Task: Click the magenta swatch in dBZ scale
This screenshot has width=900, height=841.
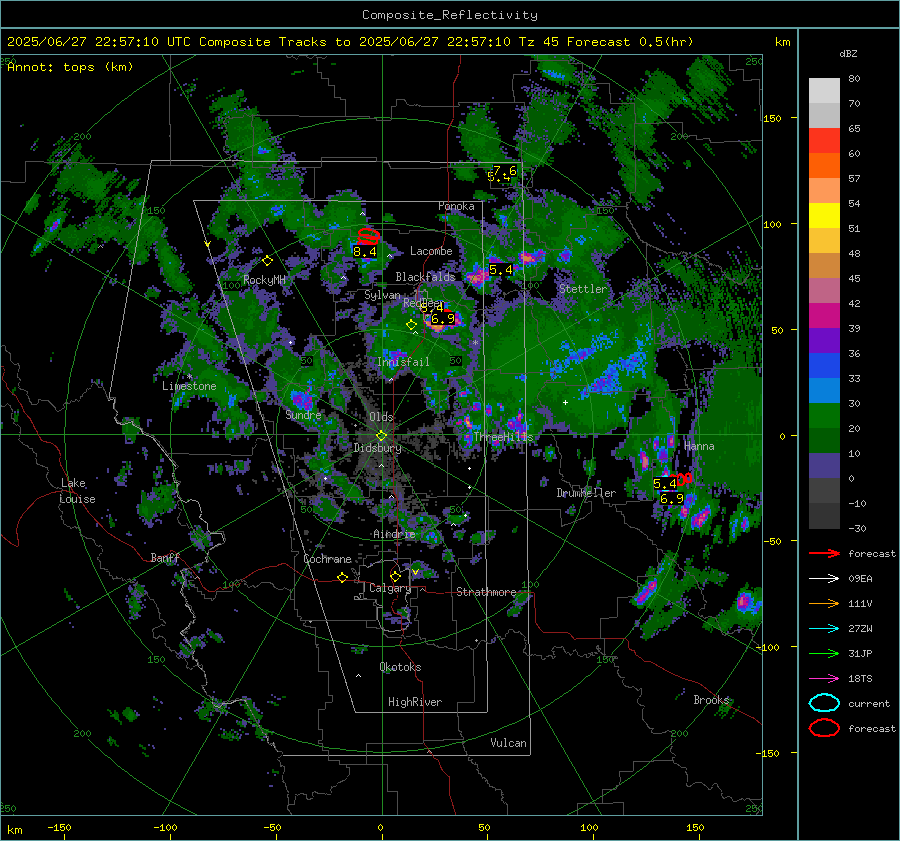Action: [x=824, y=316]
